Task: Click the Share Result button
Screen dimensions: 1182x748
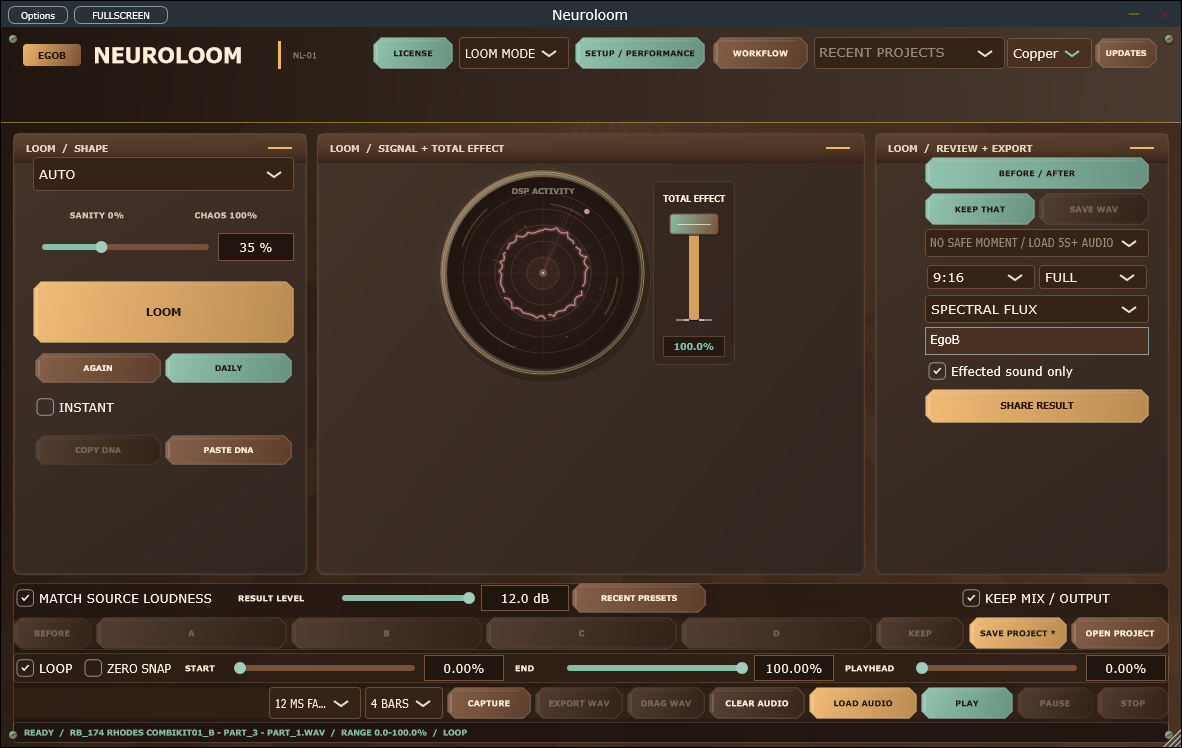Action: point(1037,406)
